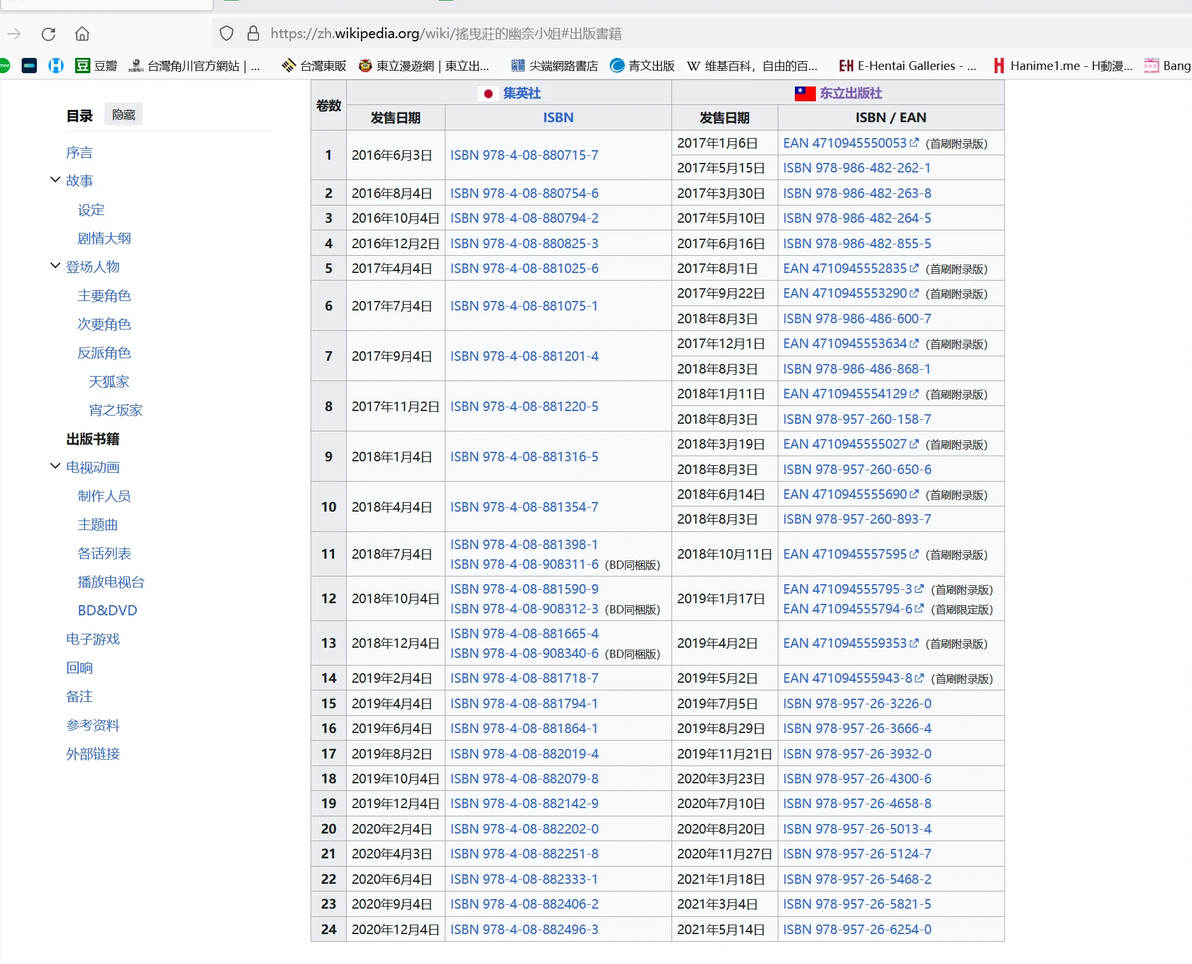Open ISBN 978-957-26-6254-0 link
Viewport: 1192px width, 964px height.
click(x=857, y=930)
